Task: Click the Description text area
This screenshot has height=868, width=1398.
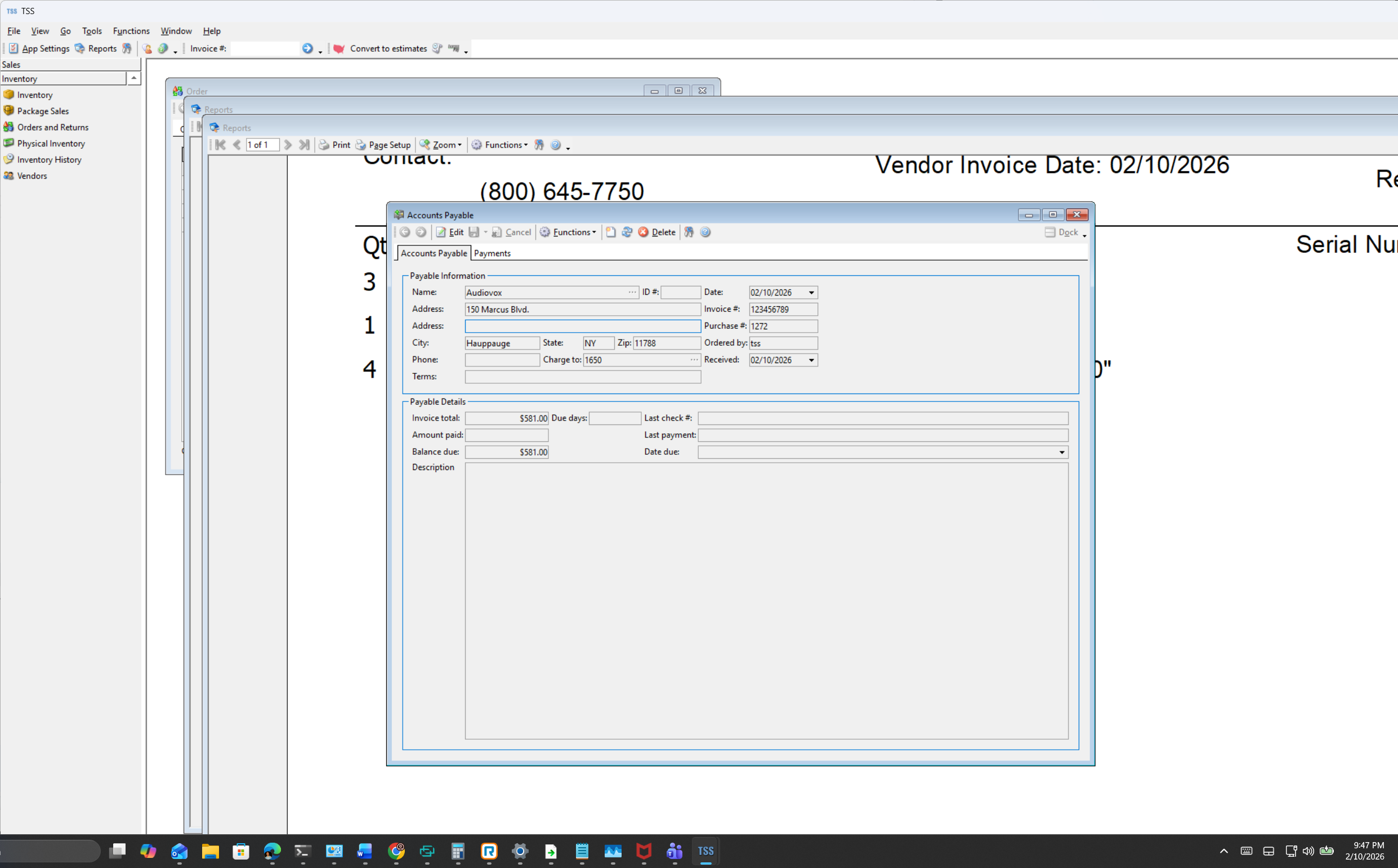Action: point(766,601)
